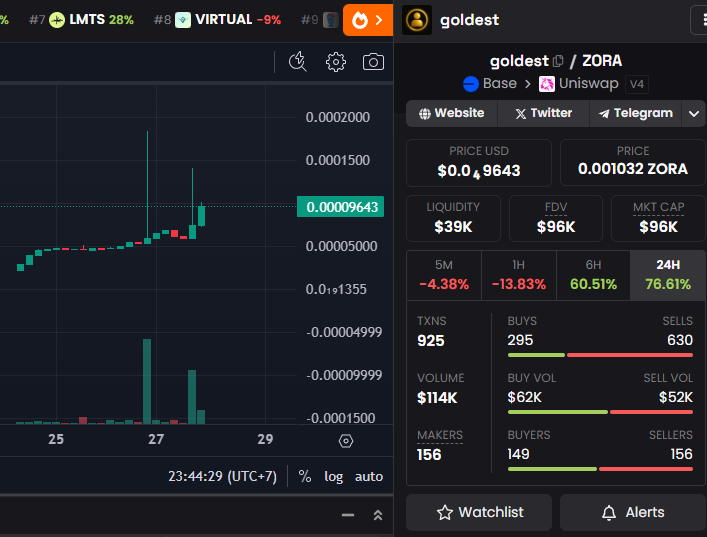Click the date label 29 on time axis
This screenshot has width=707, height=537.
[265, 439]
